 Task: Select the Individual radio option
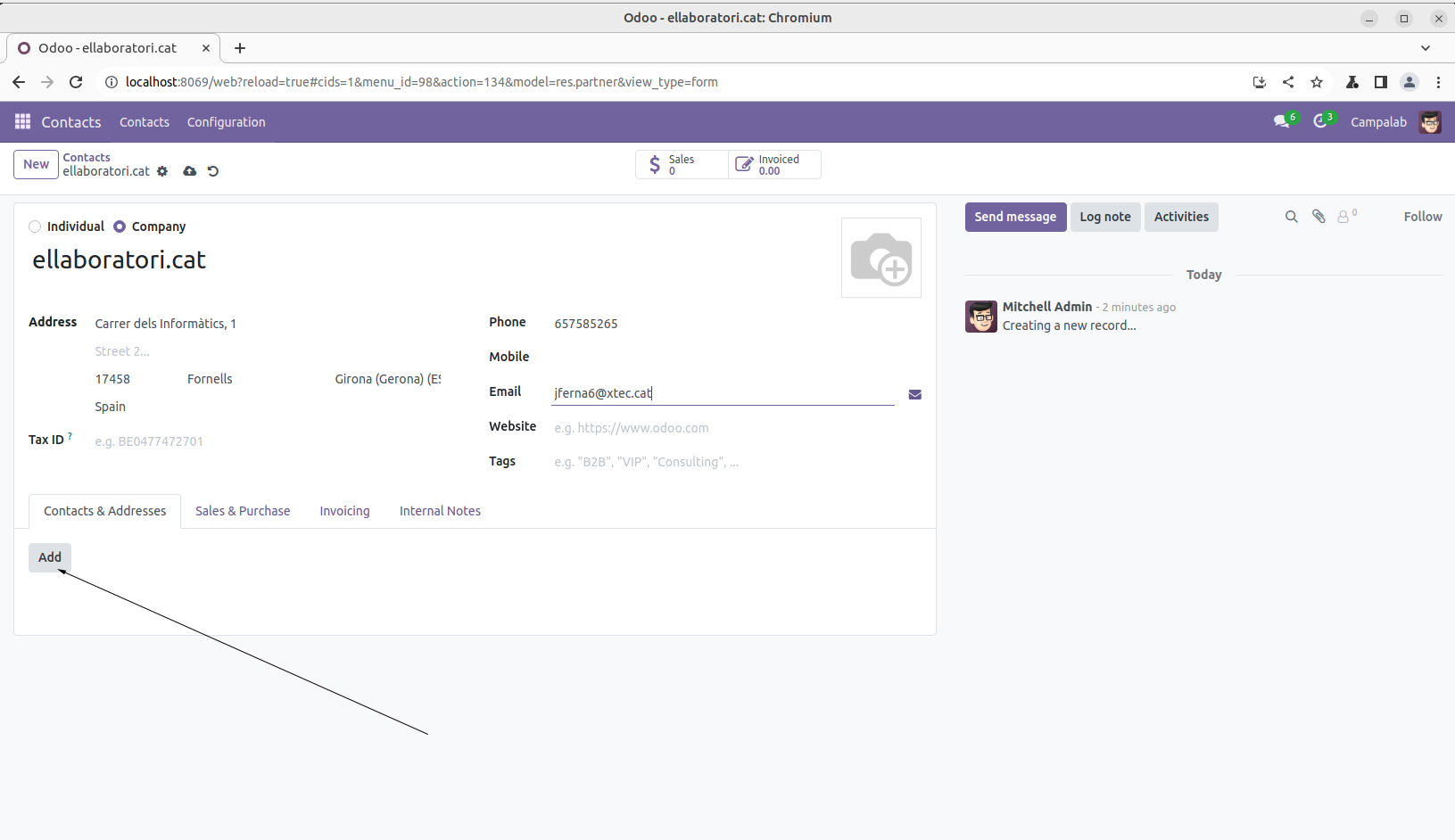pos(35,226)
